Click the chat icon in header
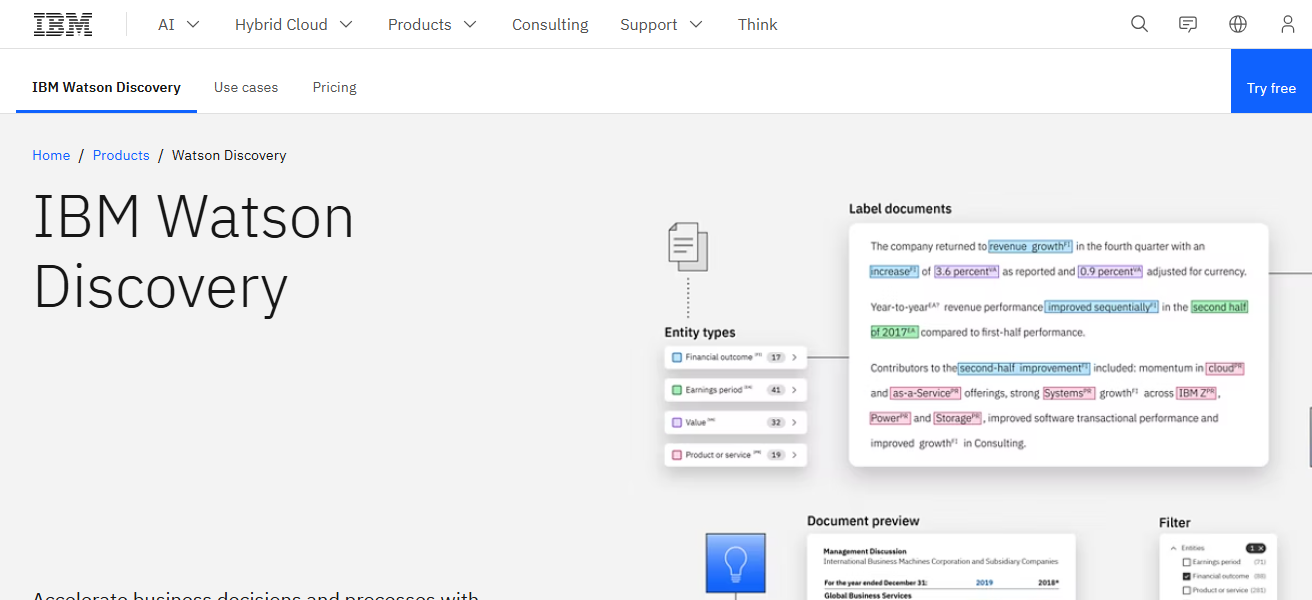Screen dimensions: 1312x600 [1187, 23]
